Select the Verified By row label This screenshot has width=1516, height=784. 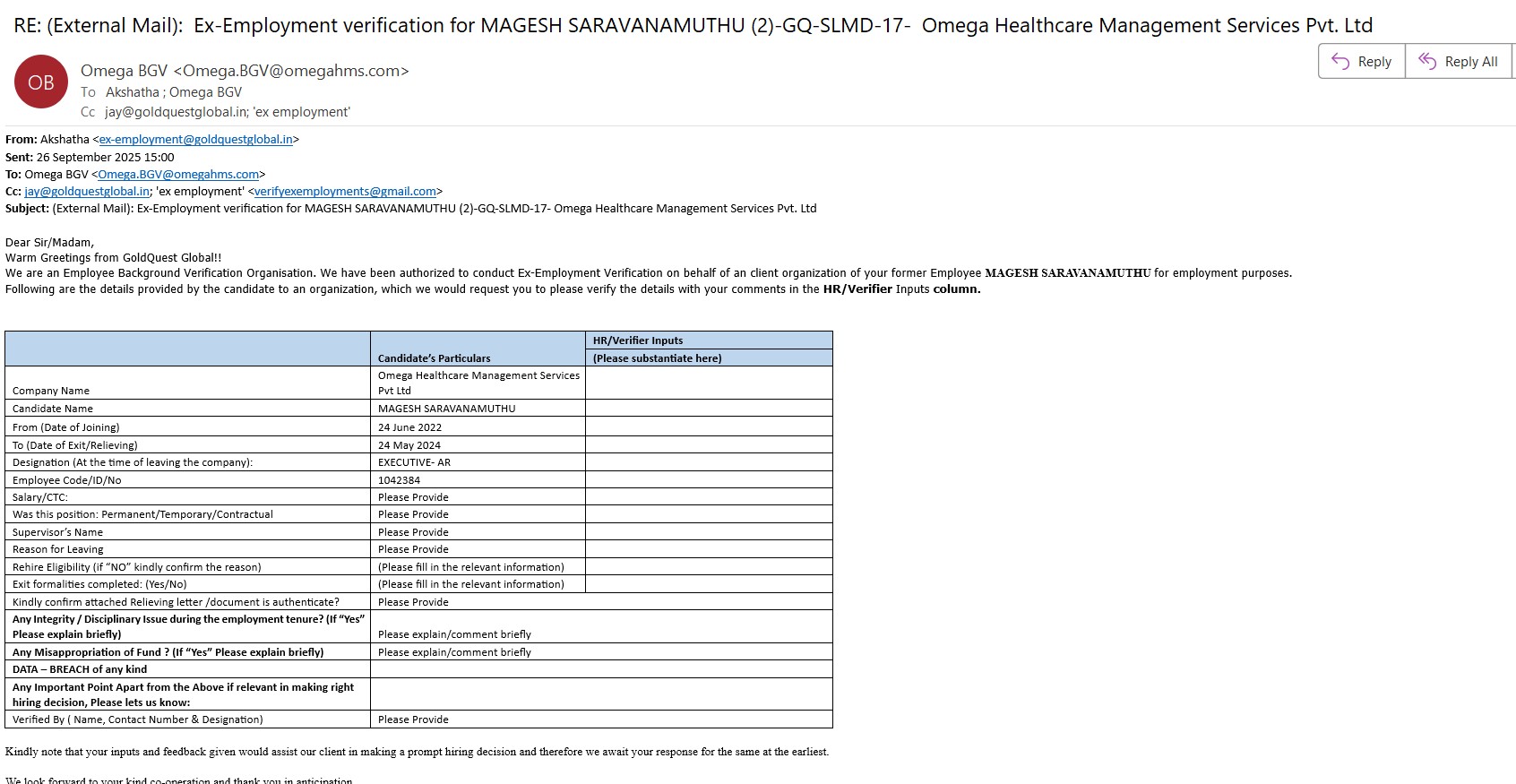click(138, 719)
